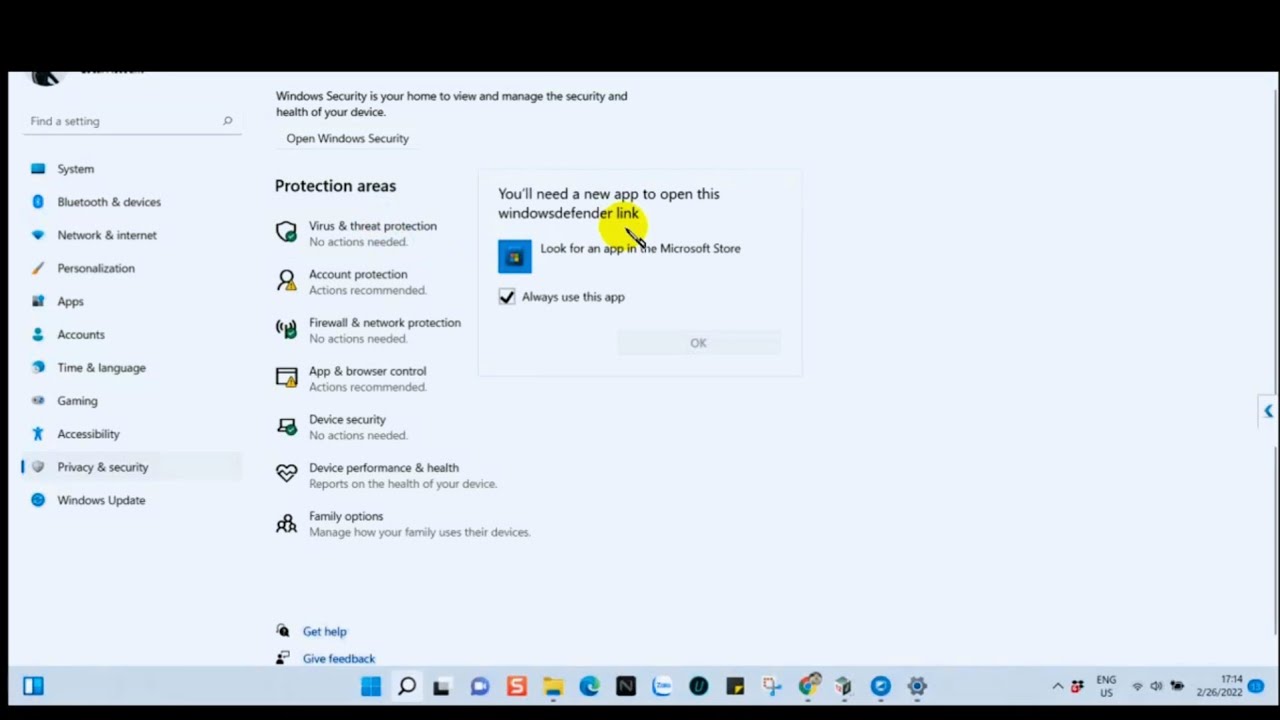This screenshot has width=1280, height=720.
Task: Click the Microsoft Store icon in the dialog
Action: click(515, 257)
